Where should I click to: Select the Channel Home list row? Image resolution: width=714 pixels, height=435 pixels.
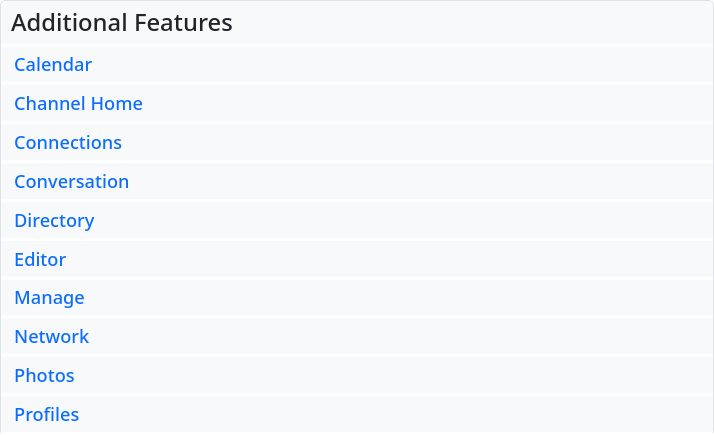point(357,104)
